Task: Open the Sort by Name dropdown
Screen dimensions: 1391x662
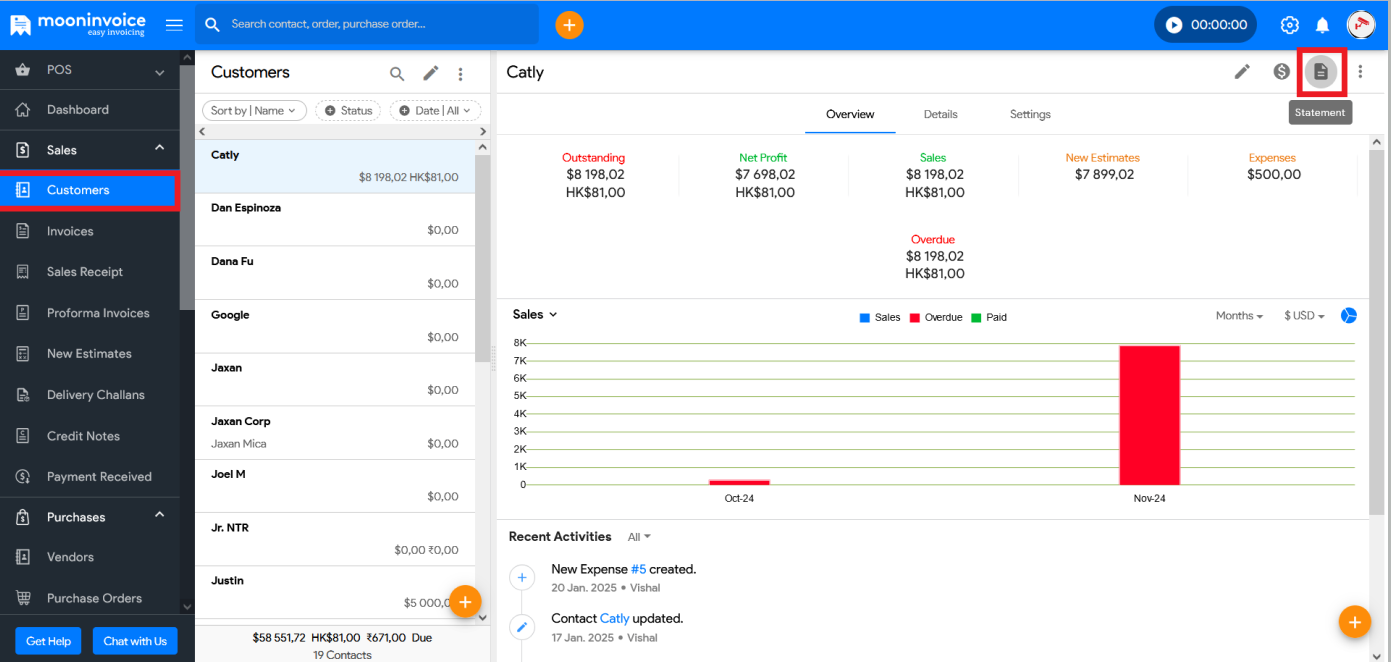Action: [x=254, y=111]
